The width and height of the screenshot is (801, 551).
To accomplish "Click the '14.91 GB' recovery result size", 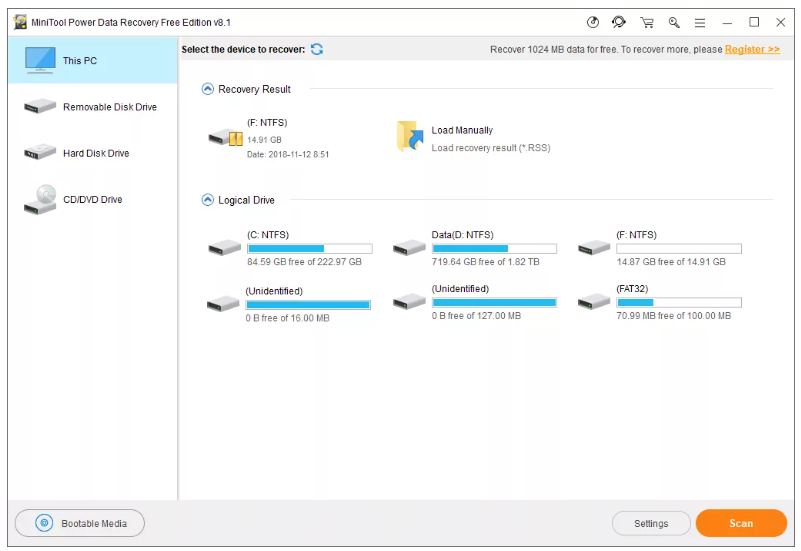I will [264, 139].
